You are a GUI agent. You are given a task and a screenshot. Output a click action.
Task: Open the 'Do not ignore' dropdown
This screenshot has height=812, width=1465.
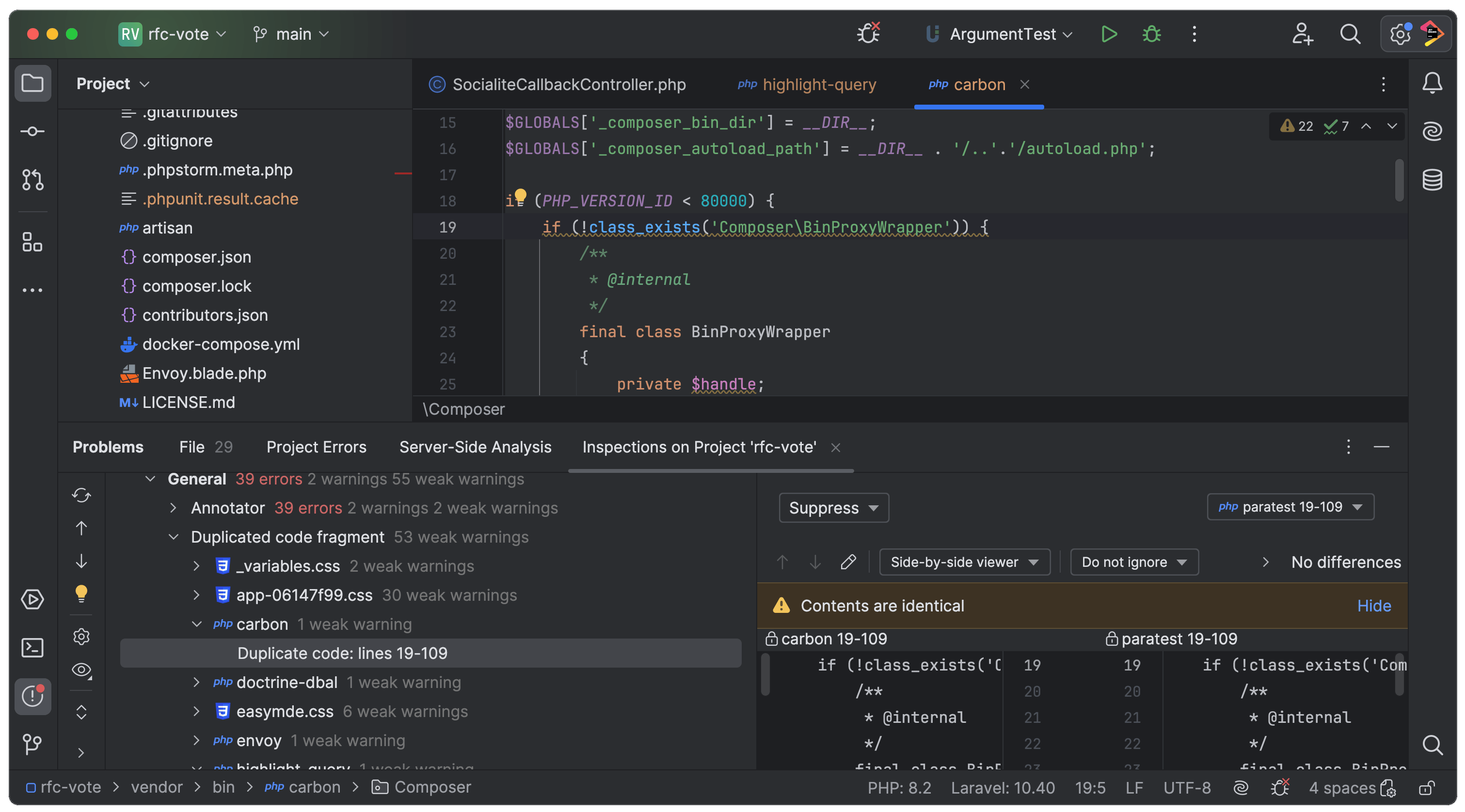[1133, 562]
